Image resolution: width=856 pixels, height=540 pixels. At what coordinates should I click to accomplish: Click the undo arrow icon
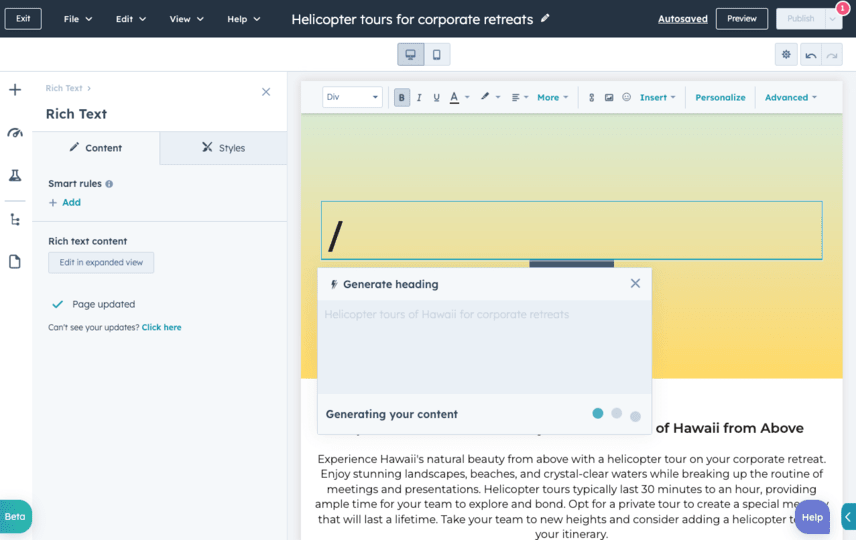[x=810, y=55]
